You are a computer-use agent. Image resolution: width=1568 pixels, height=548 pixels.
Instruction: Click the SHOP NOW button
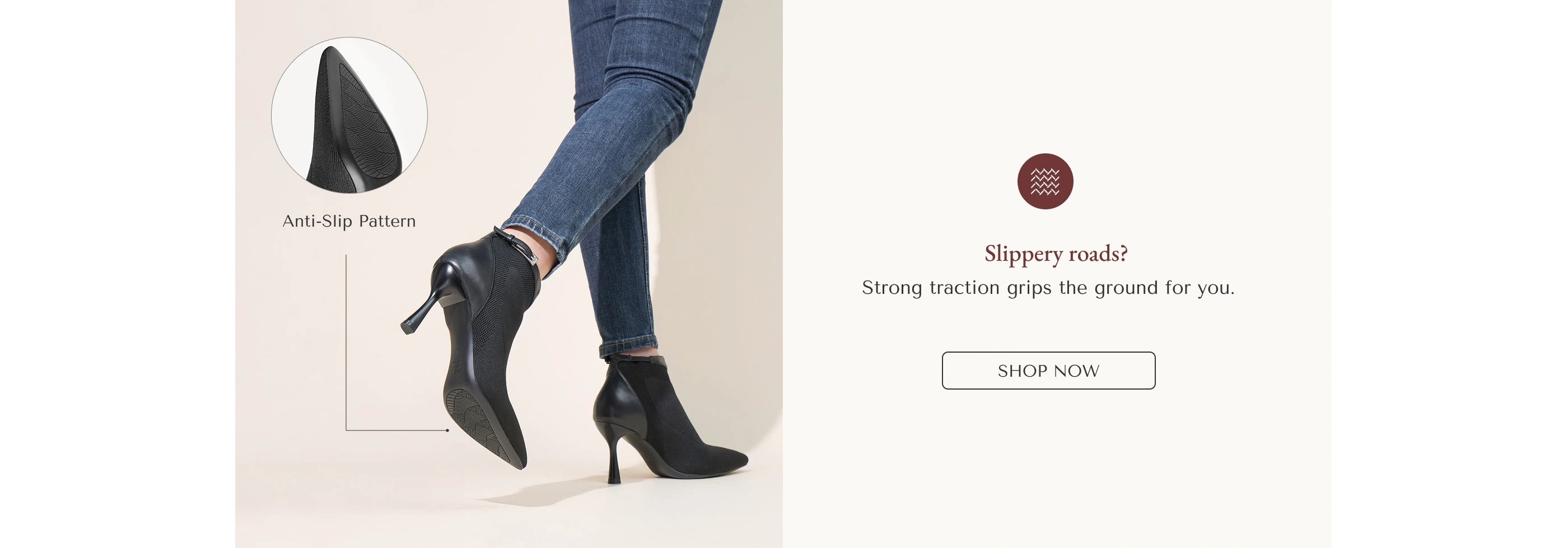(x=1048, y=371)
